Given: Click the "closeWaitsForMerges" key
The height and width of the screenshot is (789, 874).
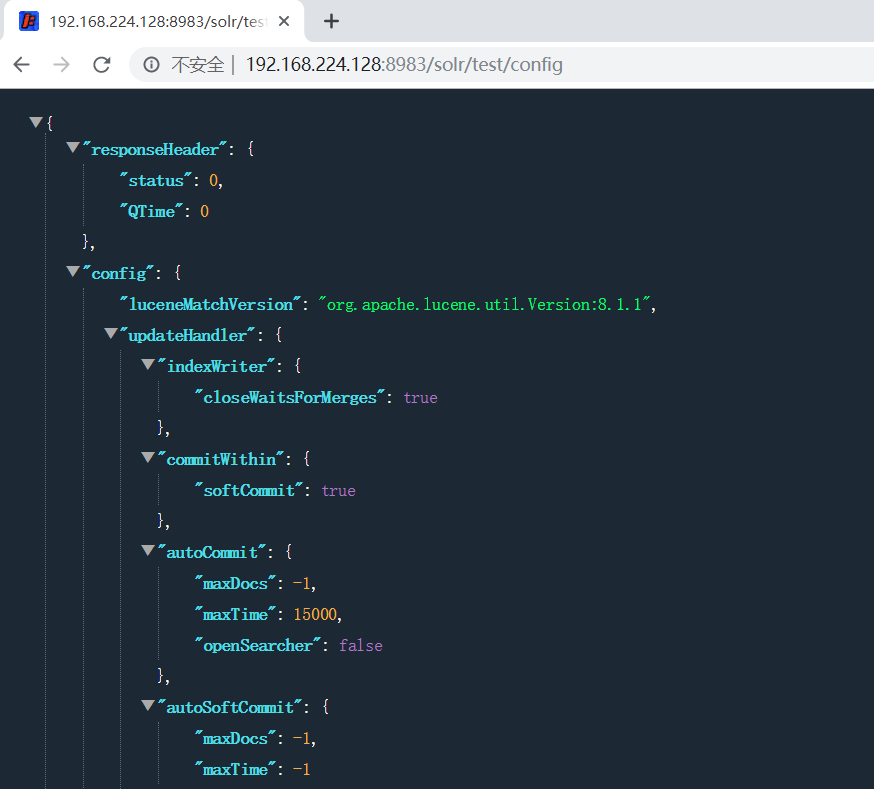Looking at the screenshot, I should (290, 398).
